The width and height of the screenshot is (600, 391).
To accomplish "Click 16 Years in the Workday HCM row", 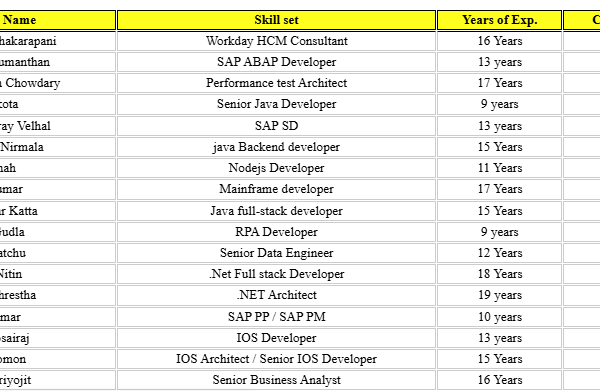I will tap(500, 41).
